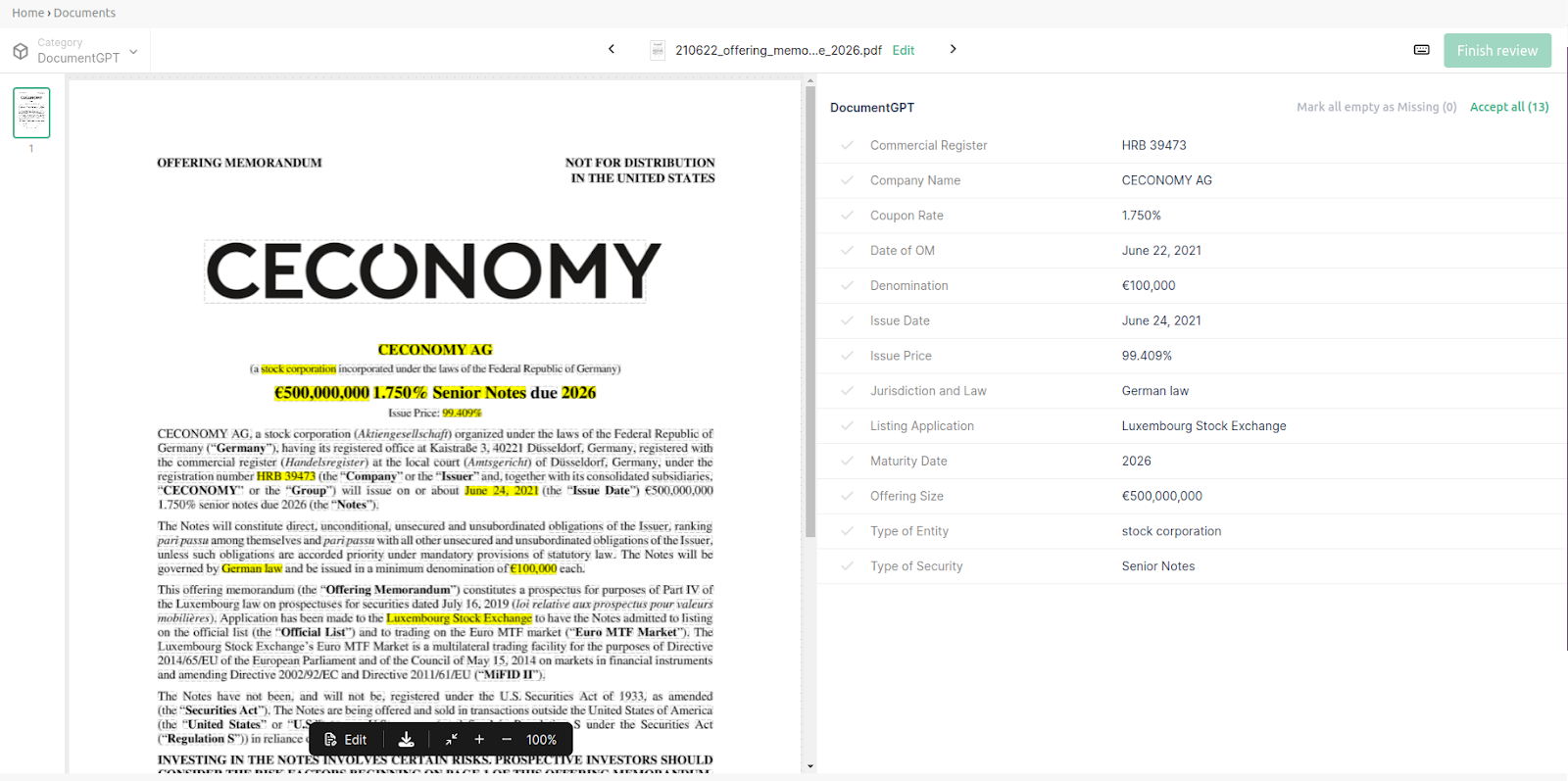Select the Senior Notes value in panel
The image size is (1568, 781).
tap(1158, 566)
